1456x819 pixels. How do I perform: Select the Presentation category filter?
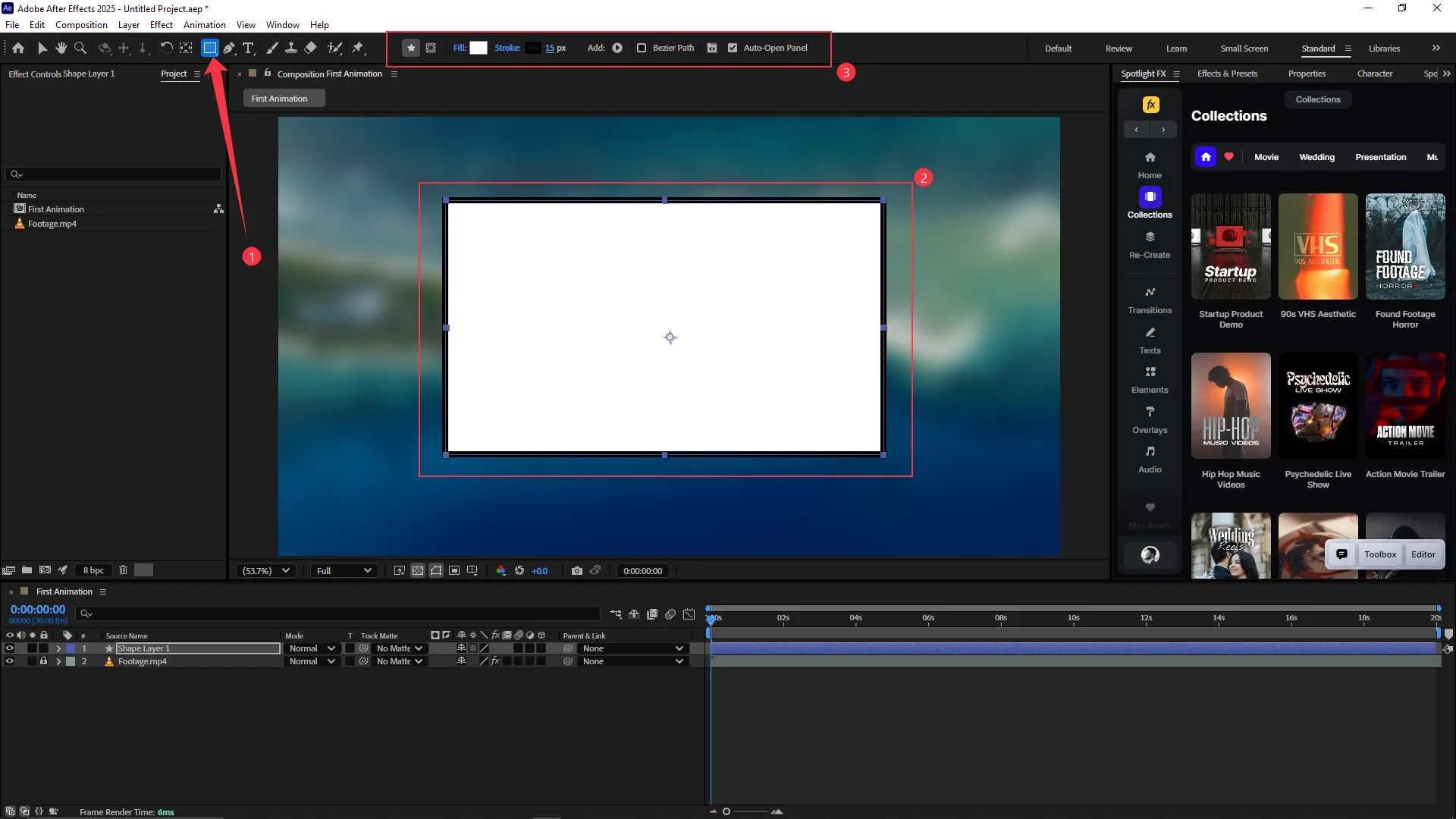pos(1380,157)
